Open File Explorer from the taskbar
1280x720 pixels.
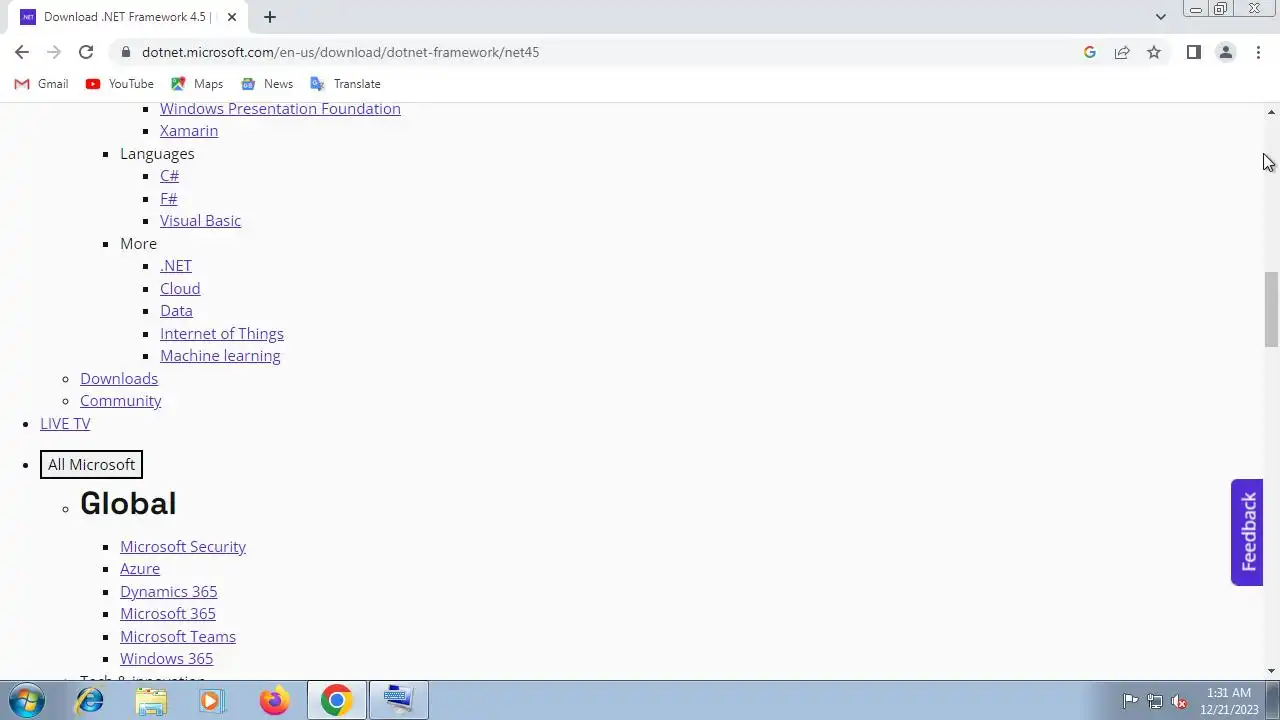click(151, 701)
